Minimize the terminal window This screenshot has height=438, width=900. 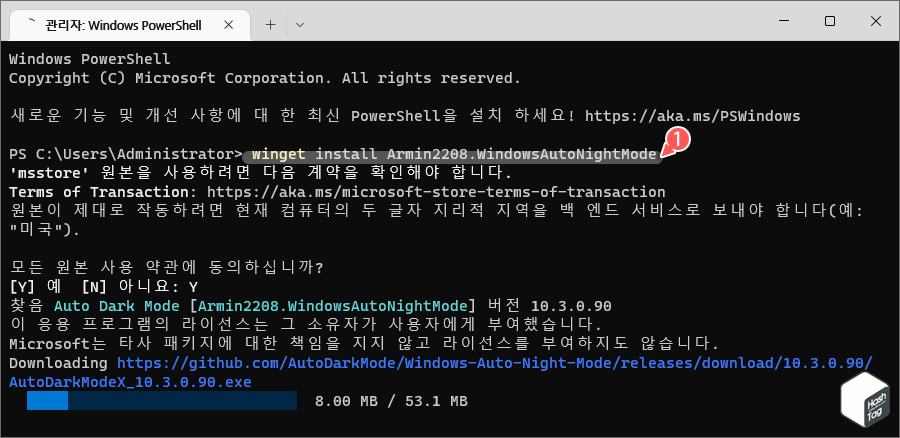point(783,21)
